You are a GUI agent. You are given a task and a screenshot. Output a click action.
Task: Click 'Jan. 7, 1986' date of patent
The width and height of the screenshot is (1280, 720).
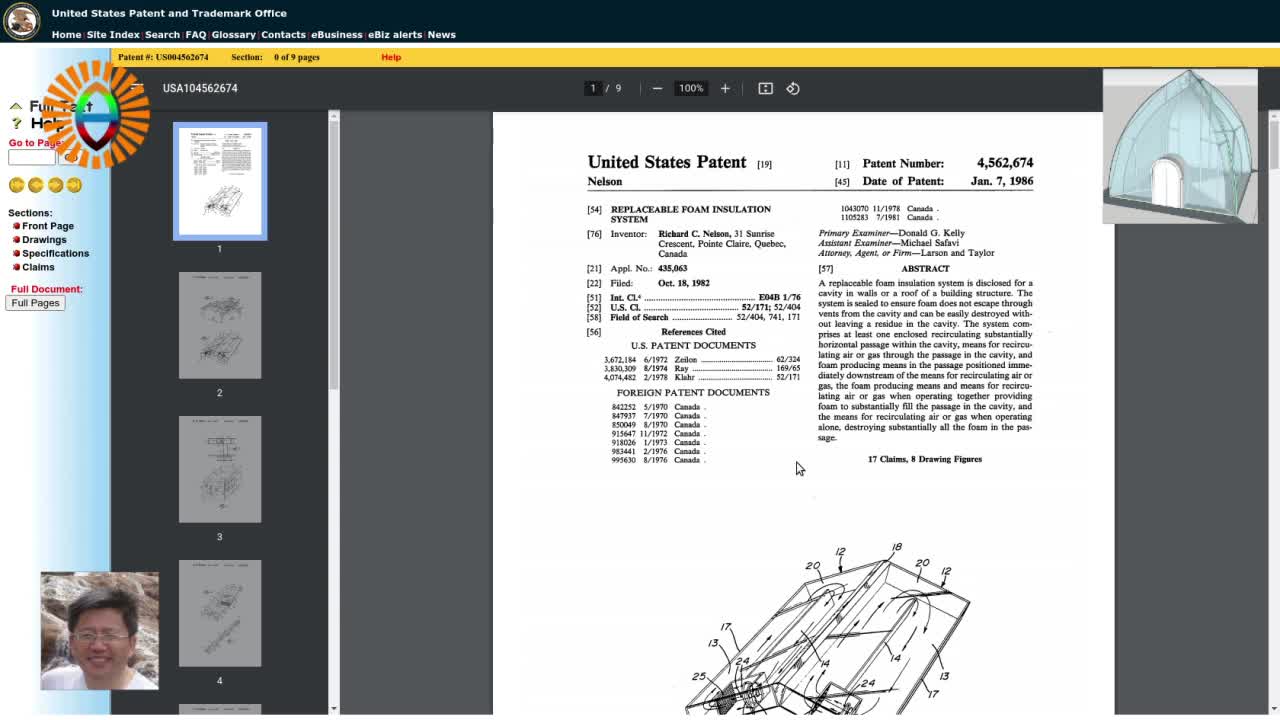coord(1002,182)
